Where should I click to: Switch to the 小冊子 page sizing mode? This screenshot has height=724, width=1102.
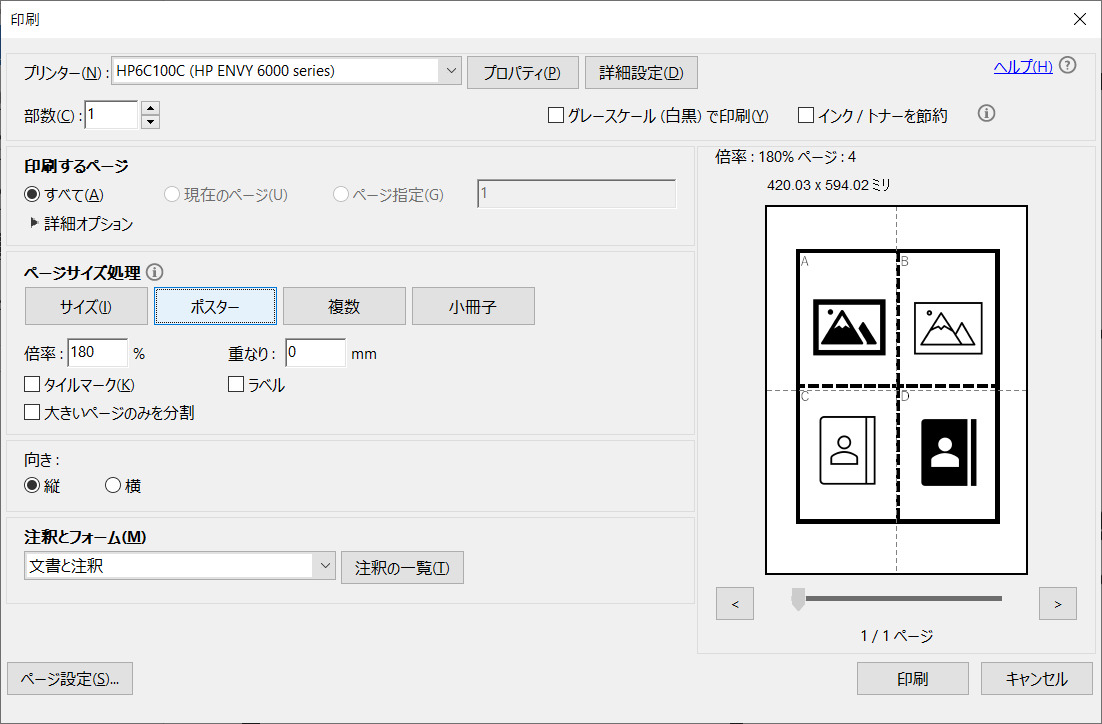(473, 307)
